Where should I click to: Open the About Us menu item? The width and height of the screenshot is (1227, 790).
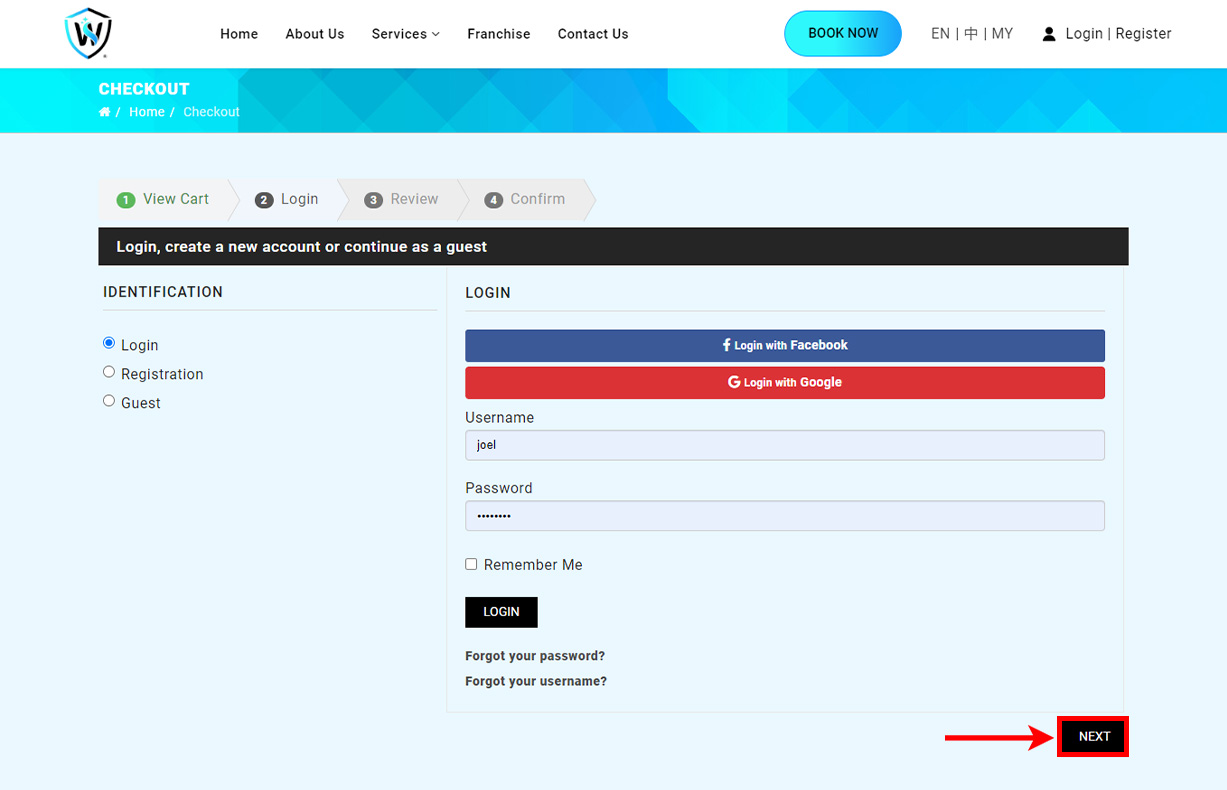pyautogui.click(x=314, y=34)
